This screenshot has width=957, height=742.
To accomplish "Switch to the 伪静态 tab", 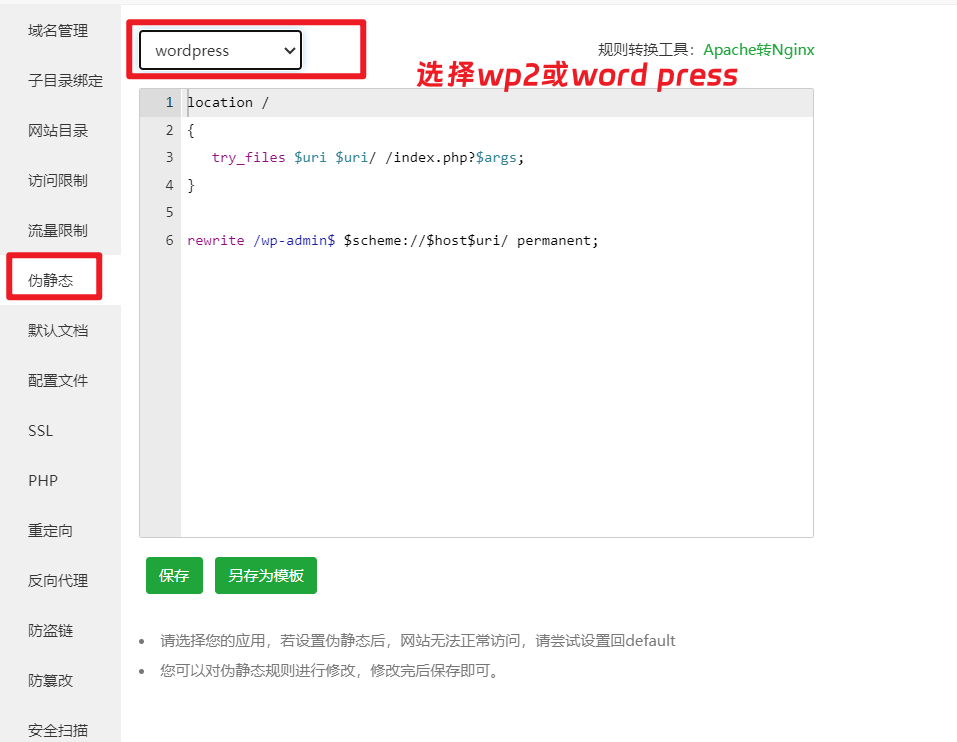I will coord(51,281).
